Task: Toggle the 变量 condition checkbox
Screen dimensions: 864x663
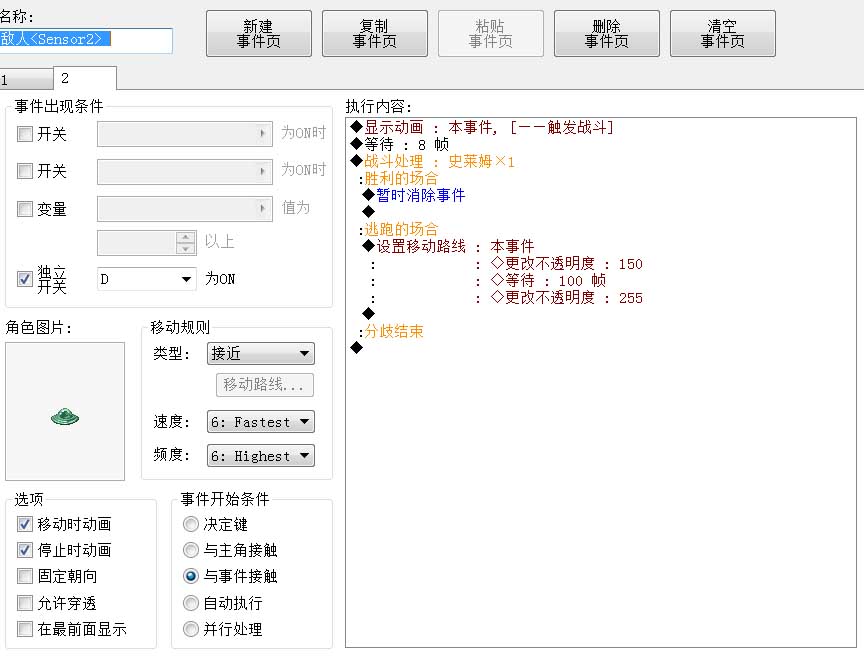Action: coord(25,209)
